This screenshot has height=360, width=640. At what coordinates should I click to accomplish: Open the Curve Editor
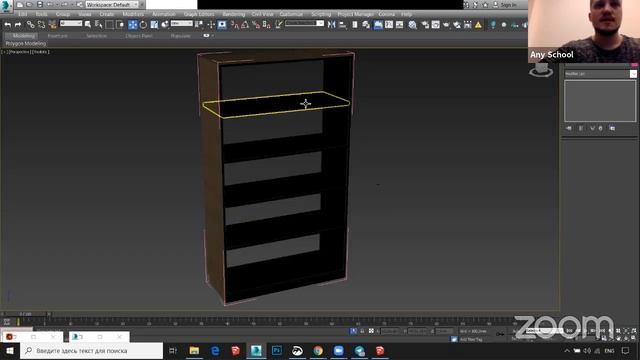(x=389, y=25)
